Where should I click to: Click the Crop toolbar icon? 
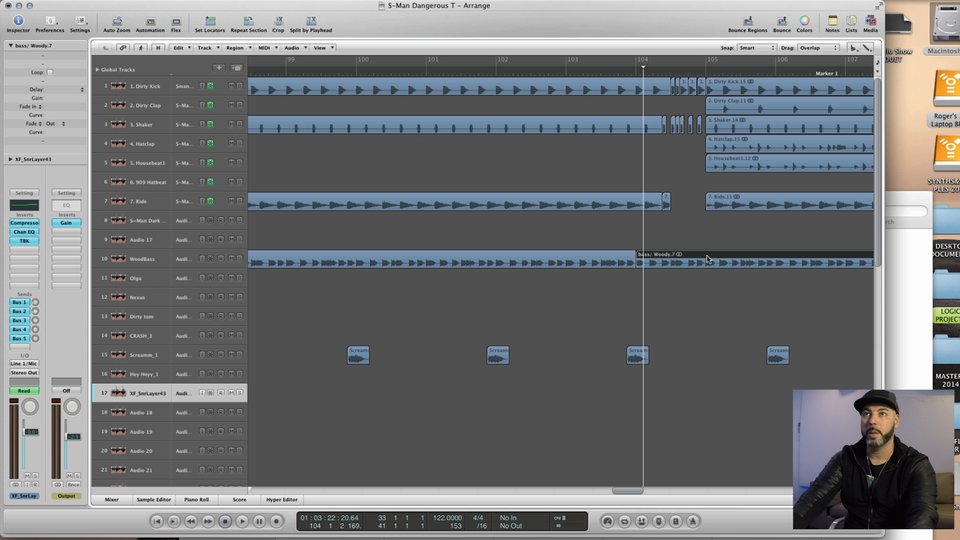pos(278,24)
